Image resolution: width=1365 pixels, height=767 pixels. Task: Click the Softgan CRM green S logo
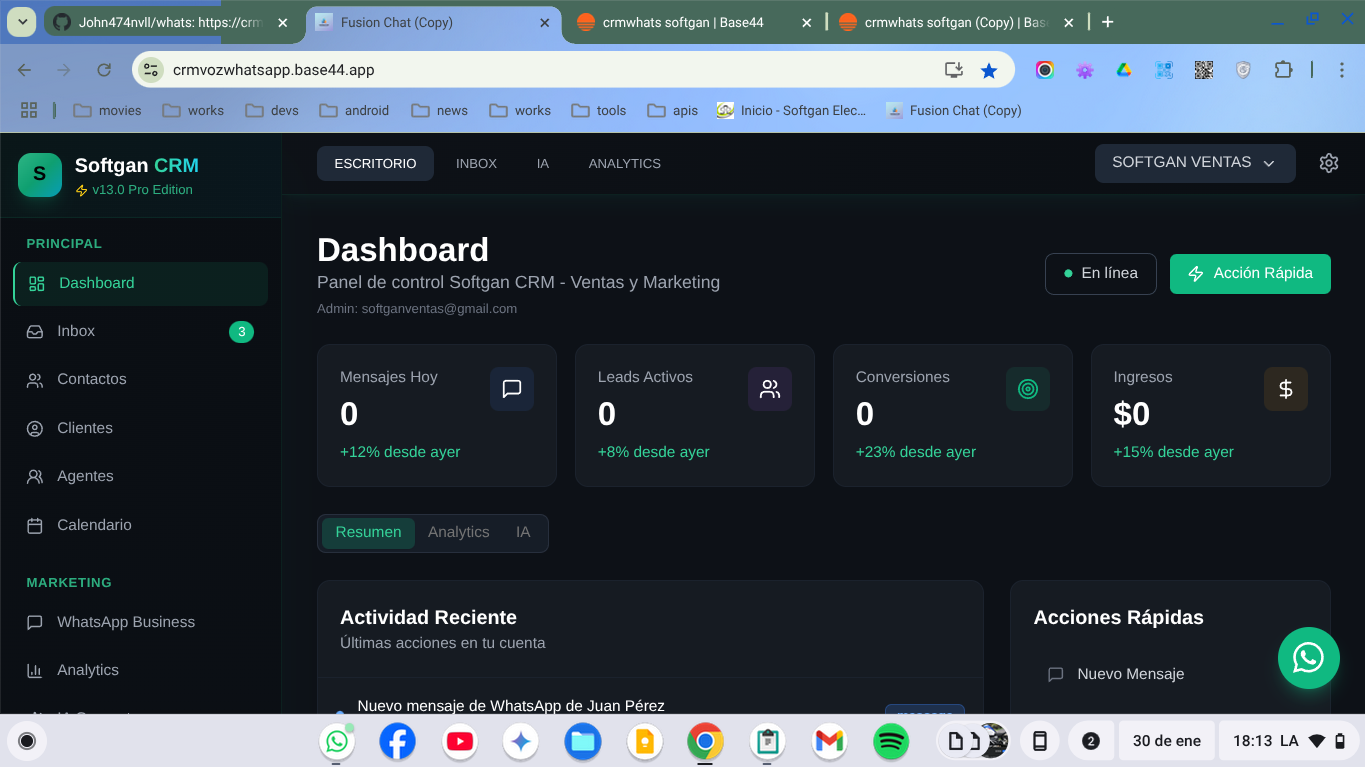tap(40, 175)
